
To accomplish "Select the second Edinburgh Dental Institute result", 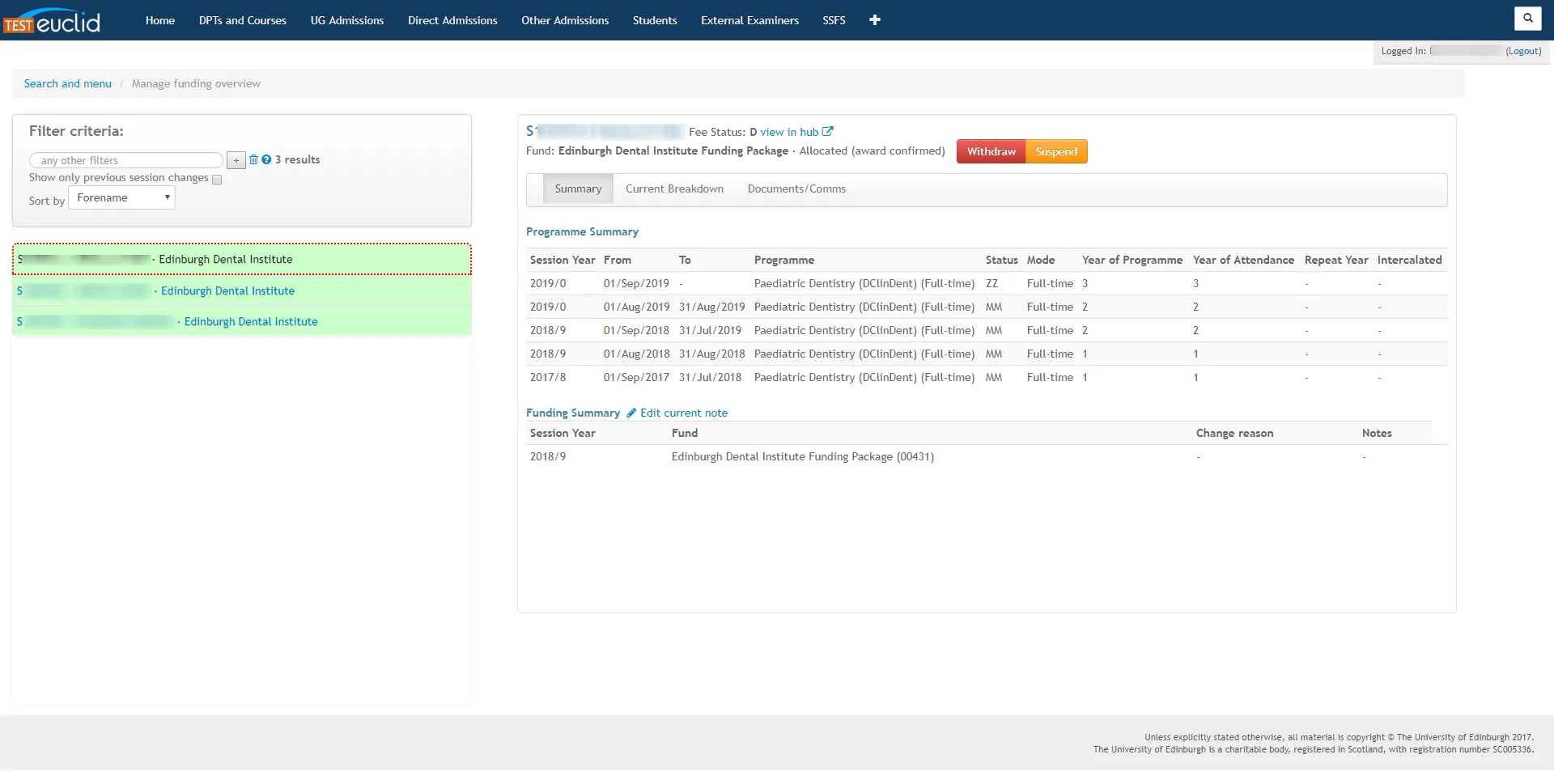I will (x=227, y=291).
